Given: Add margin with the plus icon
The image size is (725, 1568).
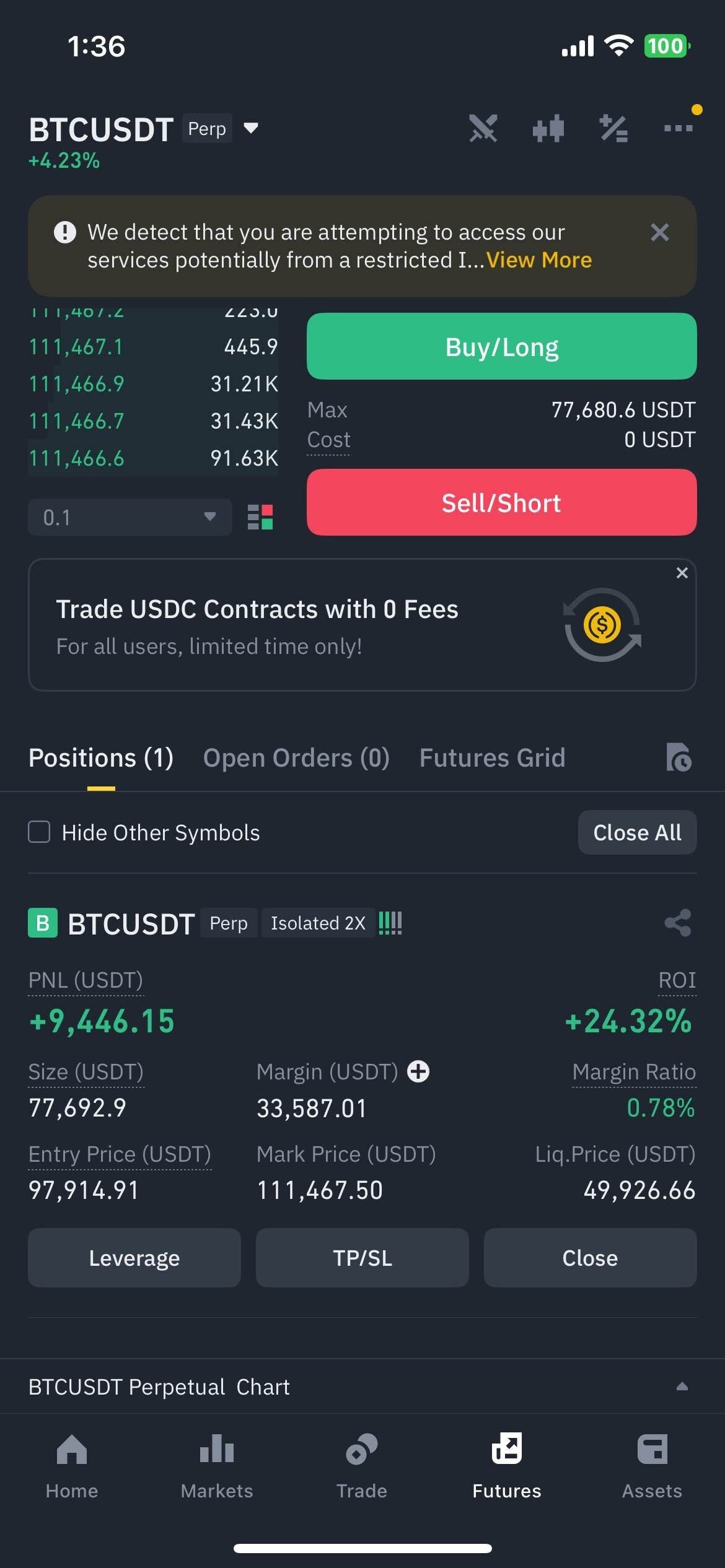Looking at the screenshot, I should tap(418, 1071).
